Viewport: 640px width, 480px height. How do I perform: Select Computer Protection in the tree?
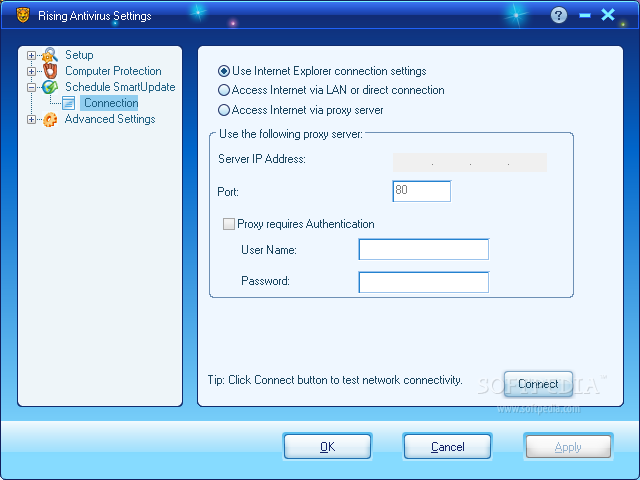coord(113,71)
